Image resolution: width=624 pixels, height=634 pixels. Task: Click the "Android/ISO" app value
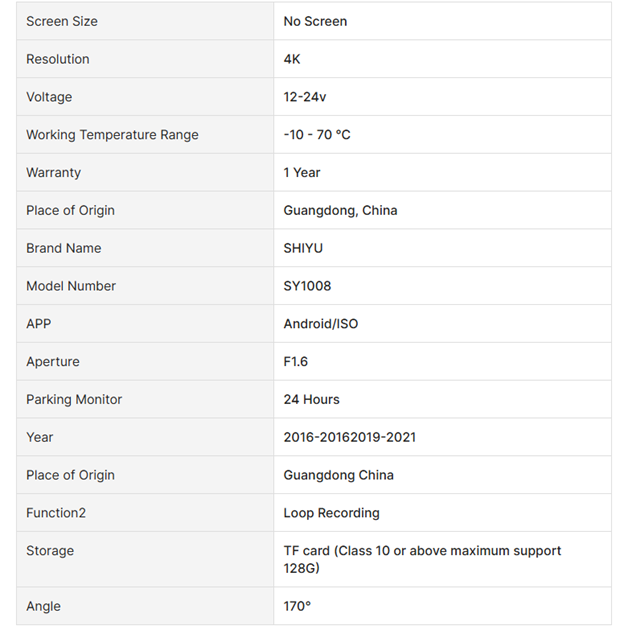point(320,324)
